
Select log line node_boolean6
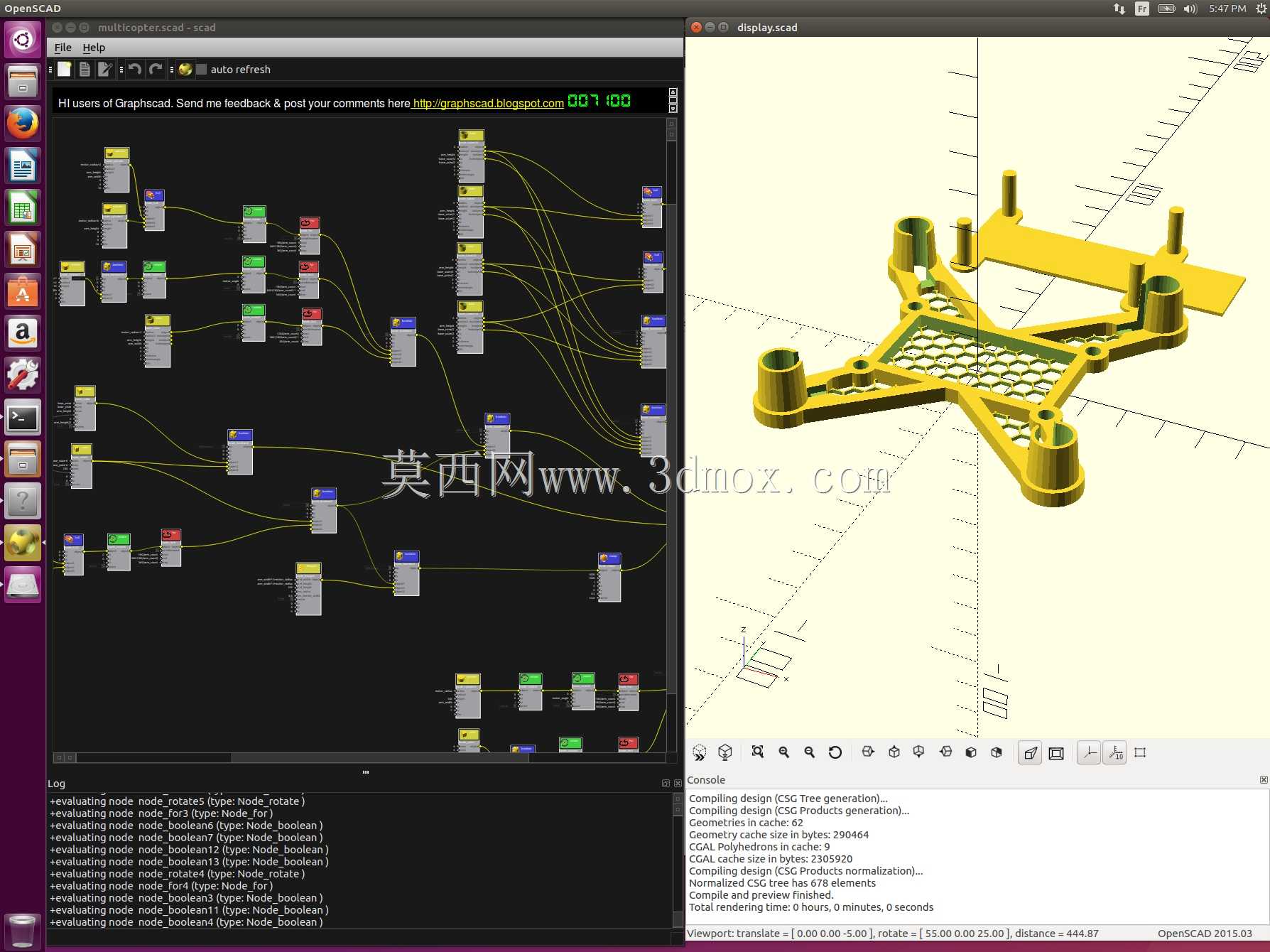[x=186, y=826]
